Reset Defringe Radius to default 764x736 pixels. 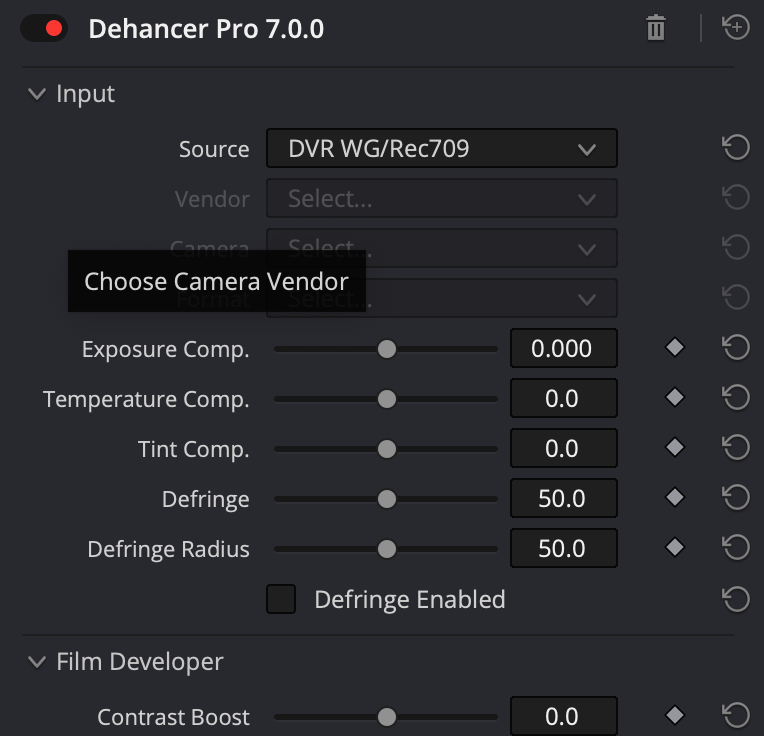tap(735, 547)
